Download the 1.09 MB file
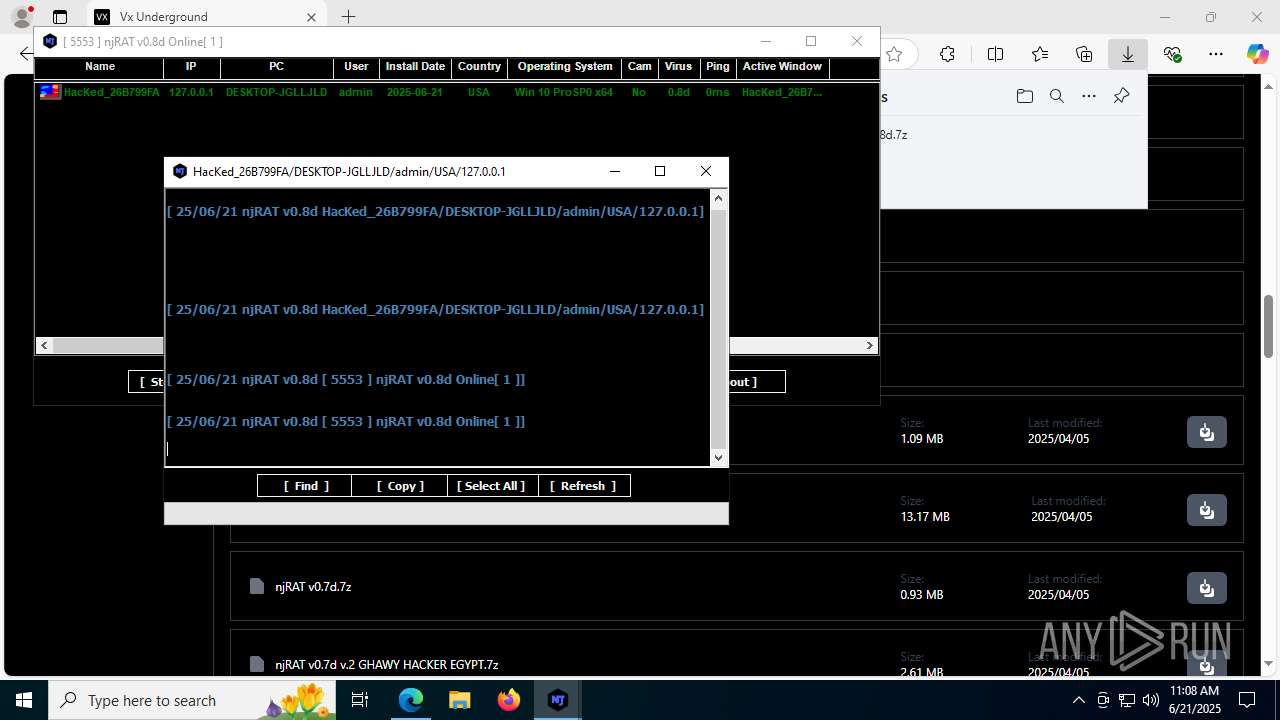This screenshot has height=720, width=1280. click(1207, 432)
